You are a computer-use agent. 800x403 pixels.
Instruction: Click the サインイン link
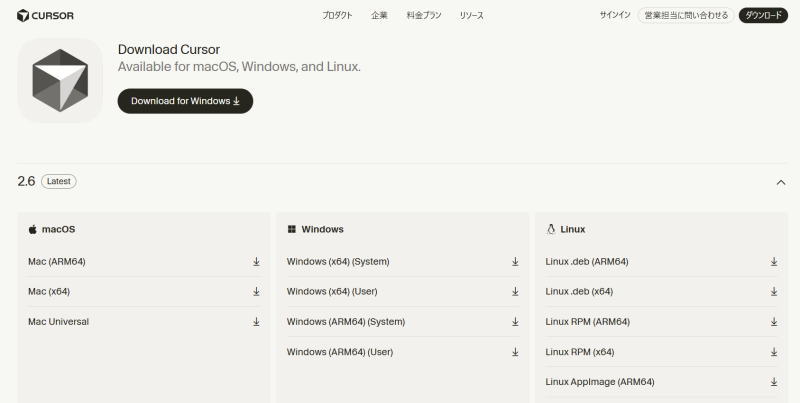[615, 15]
